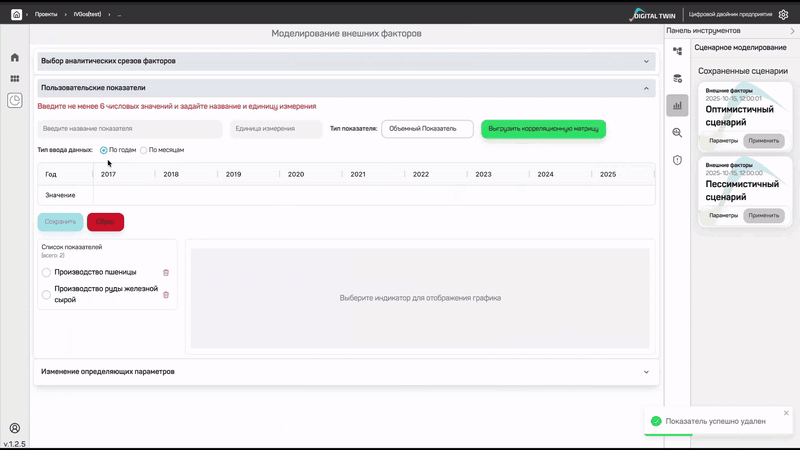Screen dimensions: 800x450
Task: Click the magnifier zoom tool icon
Action: point(677,132)
